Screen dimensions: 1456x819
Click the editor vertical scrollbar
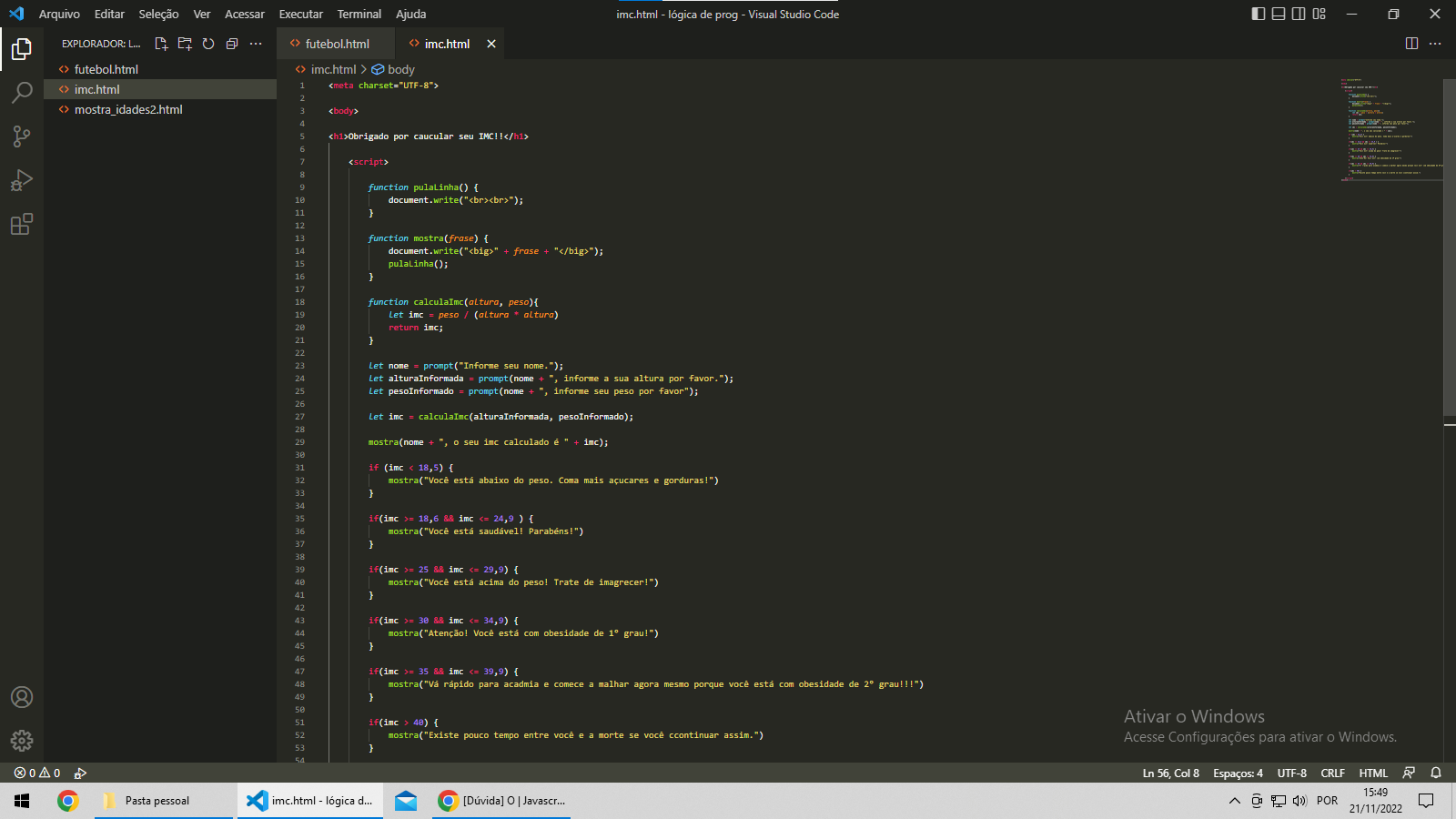tap(1450, 246)
